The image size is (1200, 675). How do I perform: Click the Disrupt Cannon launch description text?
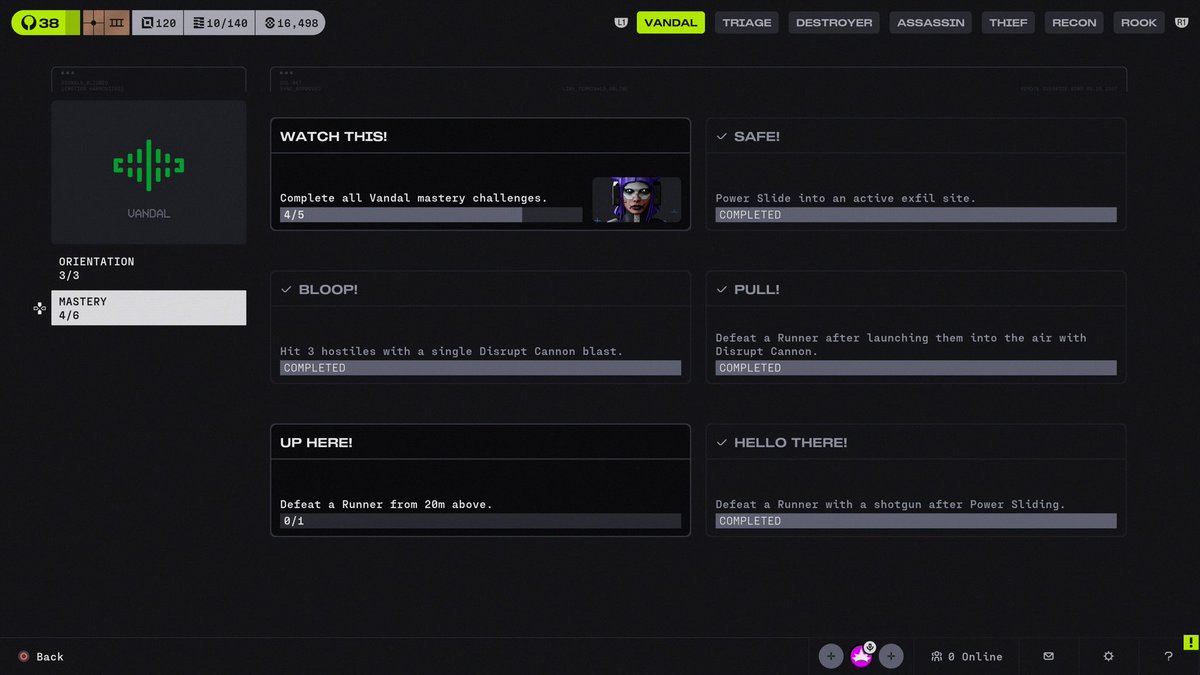click(x=901, y=344)
